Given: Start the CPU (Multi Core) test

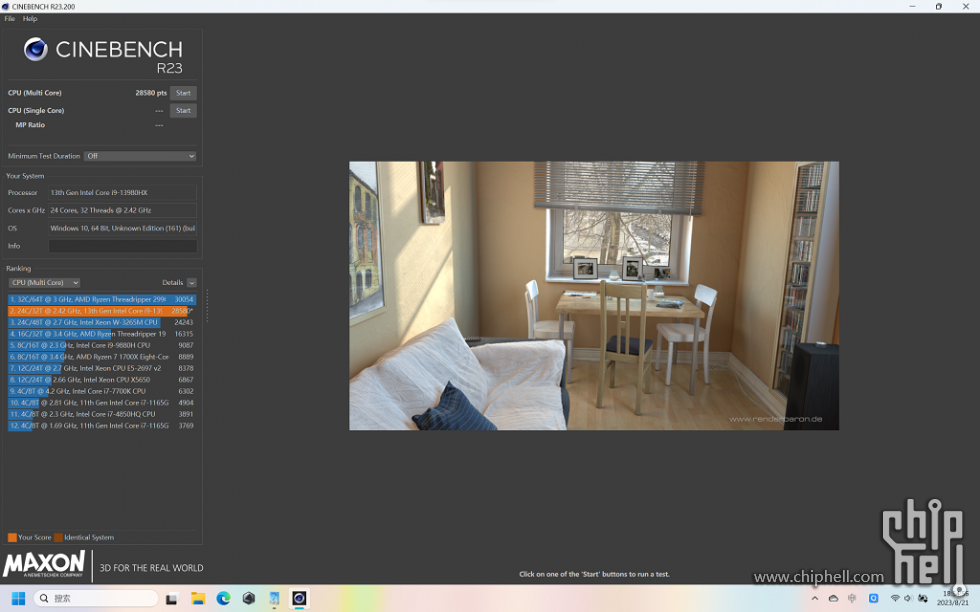Looking at the screenshot, I should pos(183,93).
